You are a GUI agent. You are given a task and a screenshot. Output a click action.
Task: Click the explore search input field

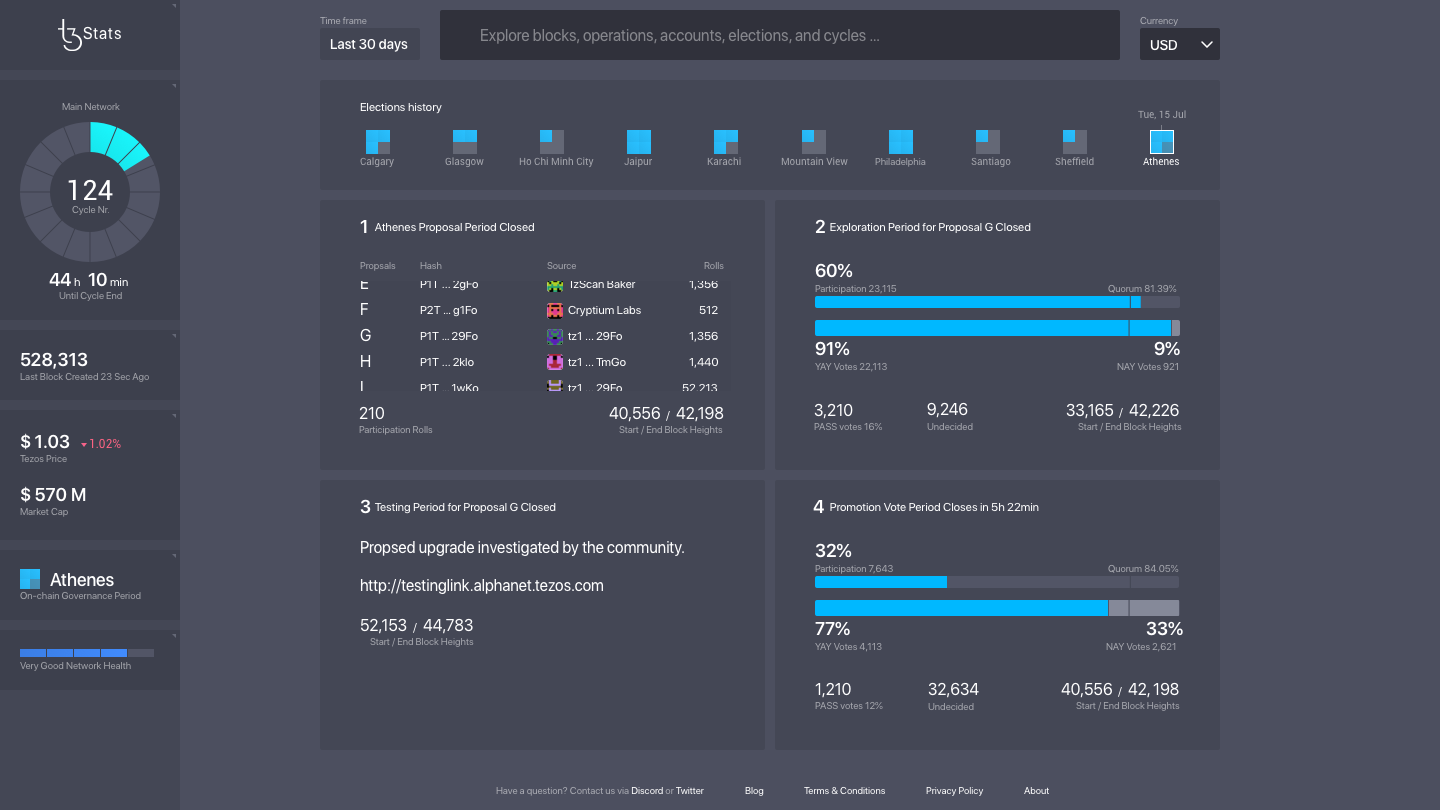(x=780, y=35)
